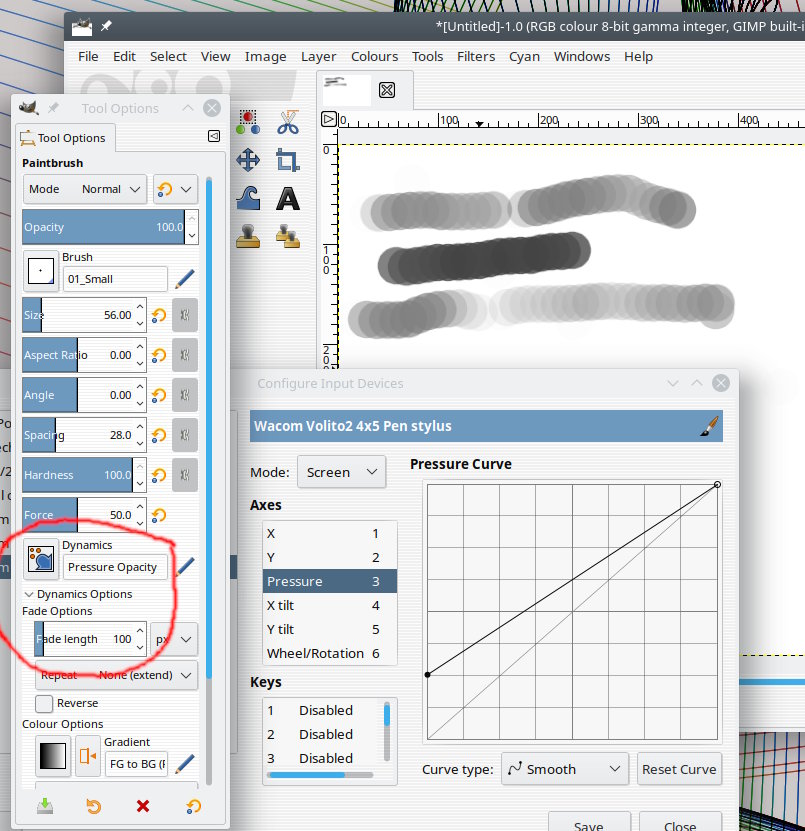Collapse the Dynamics Options expander
The image size is (805, 831).
coord(29,594)
